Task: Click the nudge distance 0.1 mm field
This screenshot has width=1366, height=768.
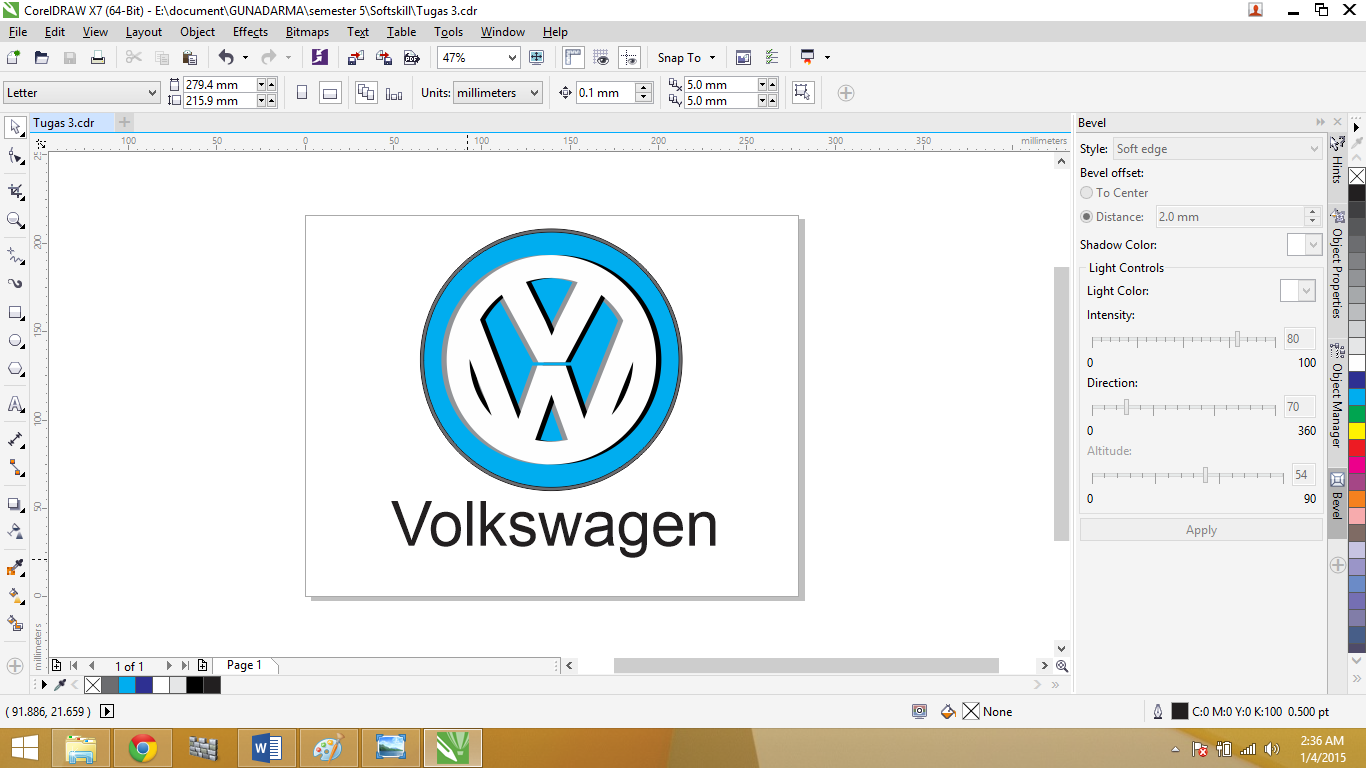Action: (x=606, y=93)
